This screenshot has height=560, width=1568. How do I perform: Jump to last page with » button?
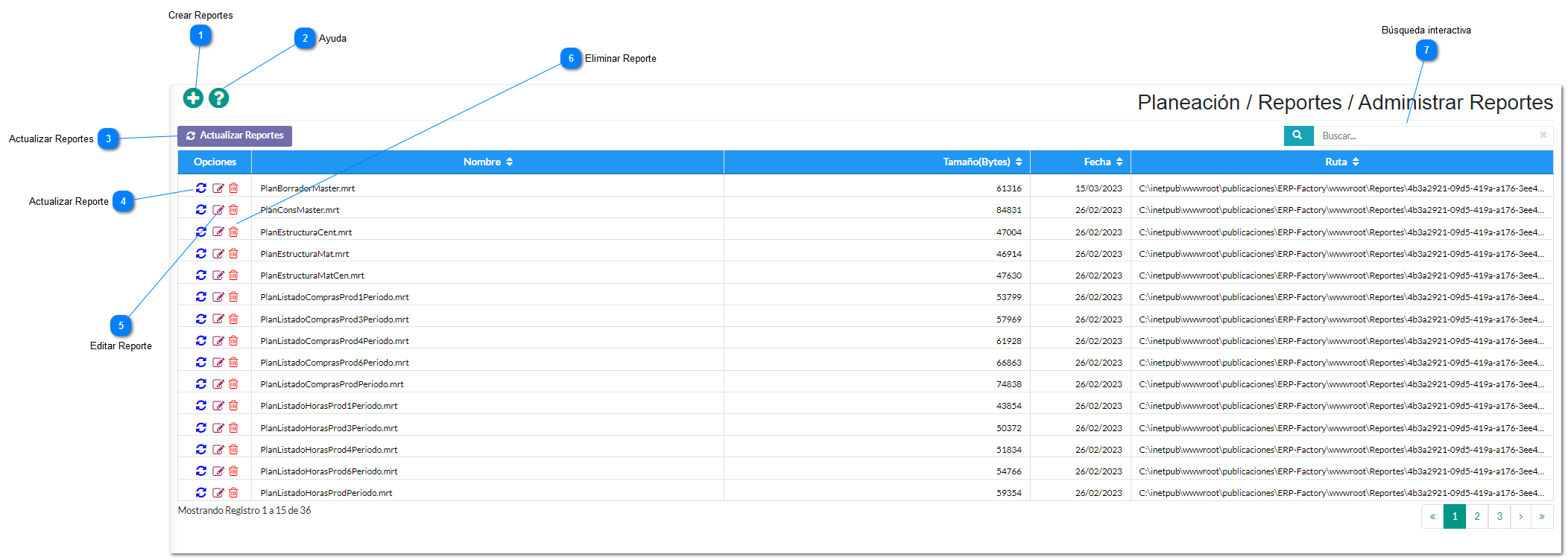tap(1542, 516)
